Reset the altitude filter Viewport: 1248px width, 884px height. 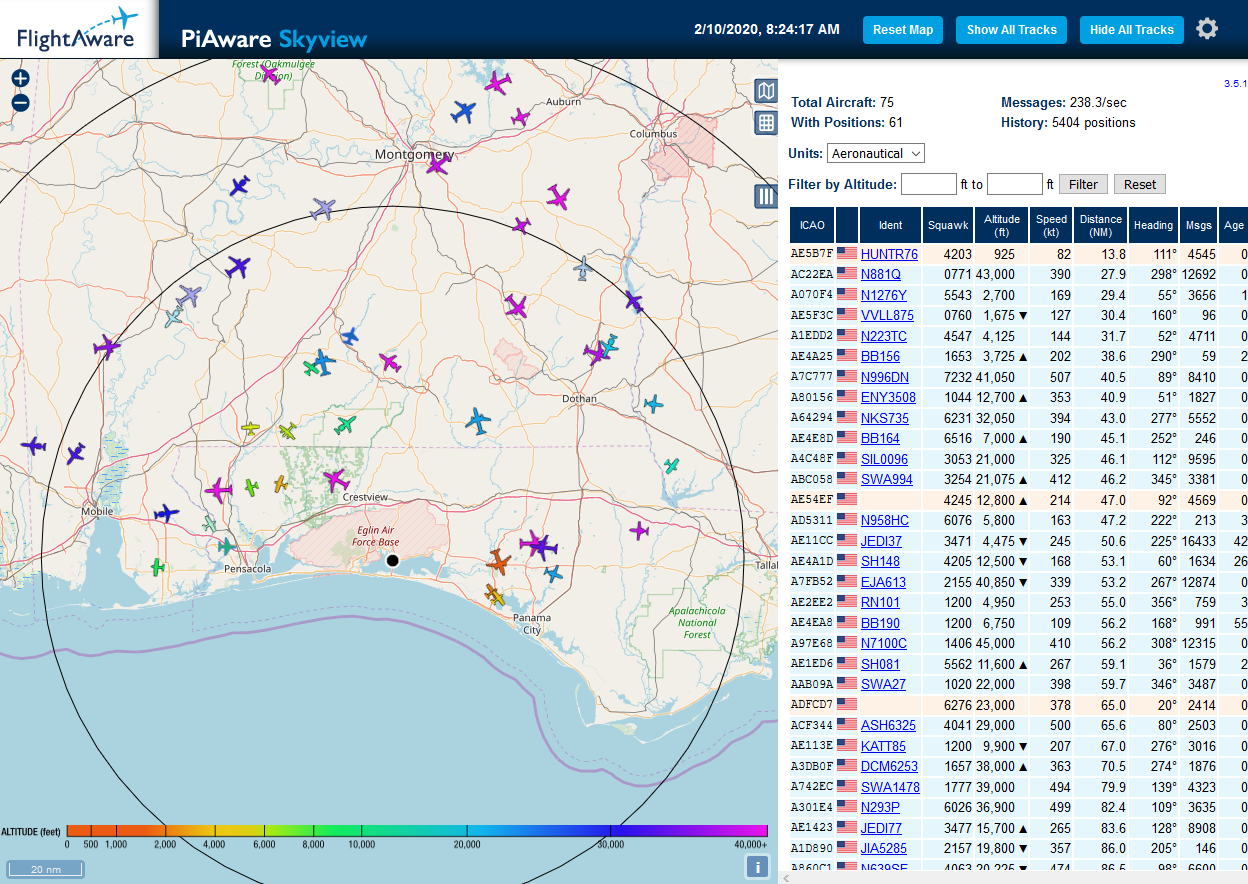pos(1140,184)
